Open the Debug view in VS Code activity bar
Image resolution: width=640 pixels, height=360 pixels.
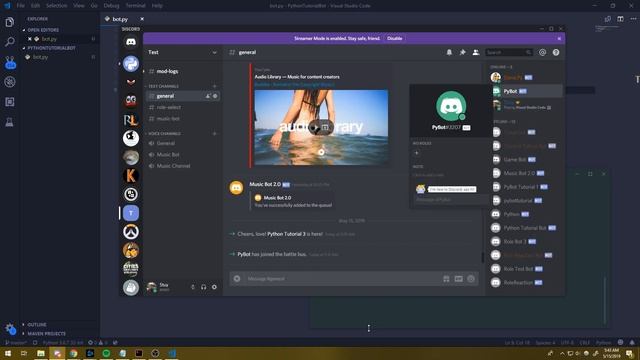[9, 82]
